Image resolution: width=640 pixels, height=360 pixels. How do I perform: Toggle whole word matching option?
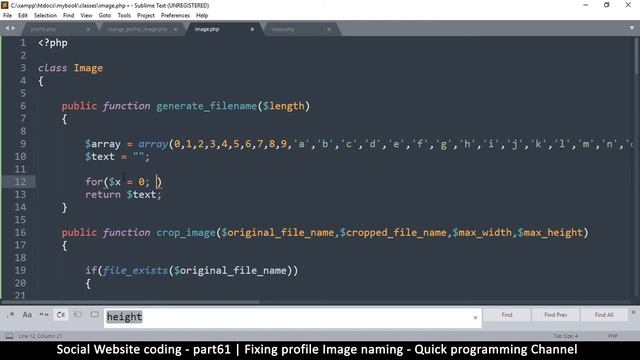pos(44,315)
